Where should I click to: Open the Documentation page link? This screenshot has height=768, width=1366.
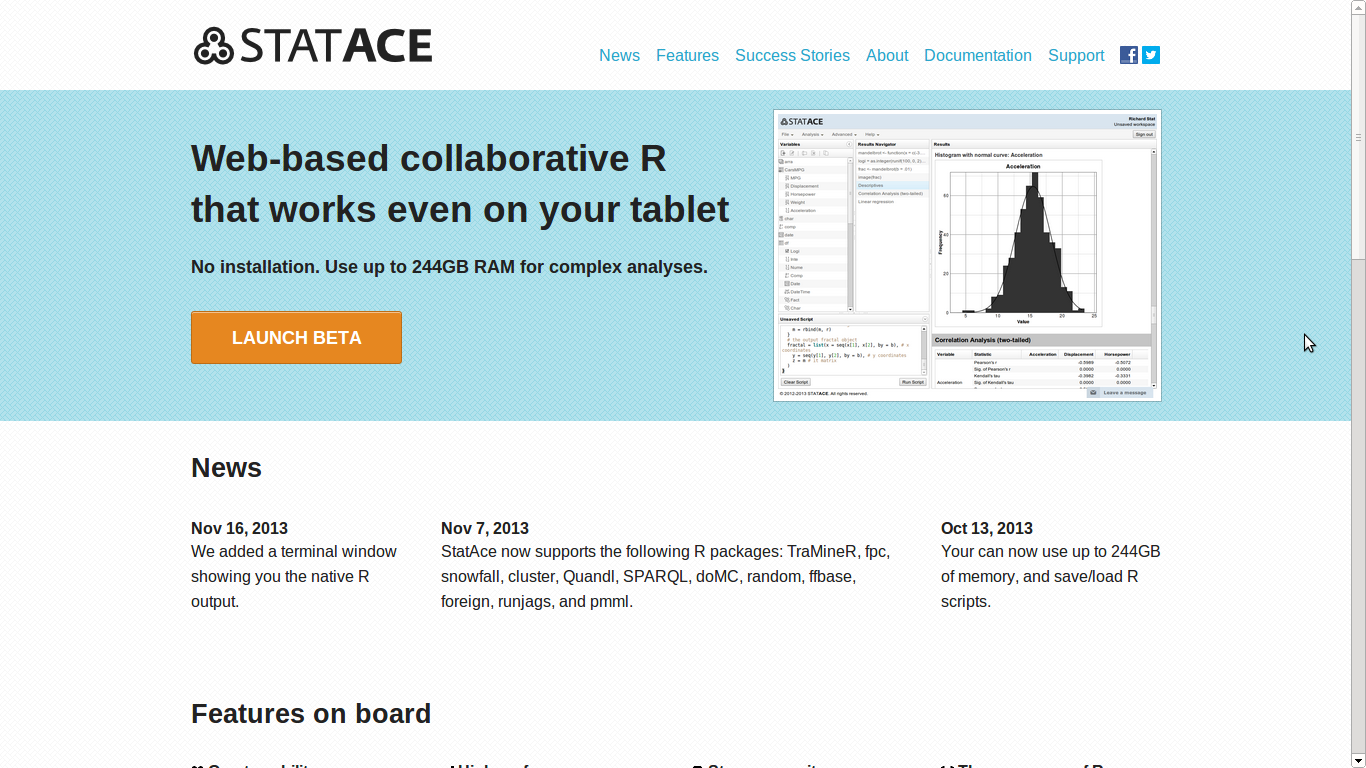click(x=977, y=56)
